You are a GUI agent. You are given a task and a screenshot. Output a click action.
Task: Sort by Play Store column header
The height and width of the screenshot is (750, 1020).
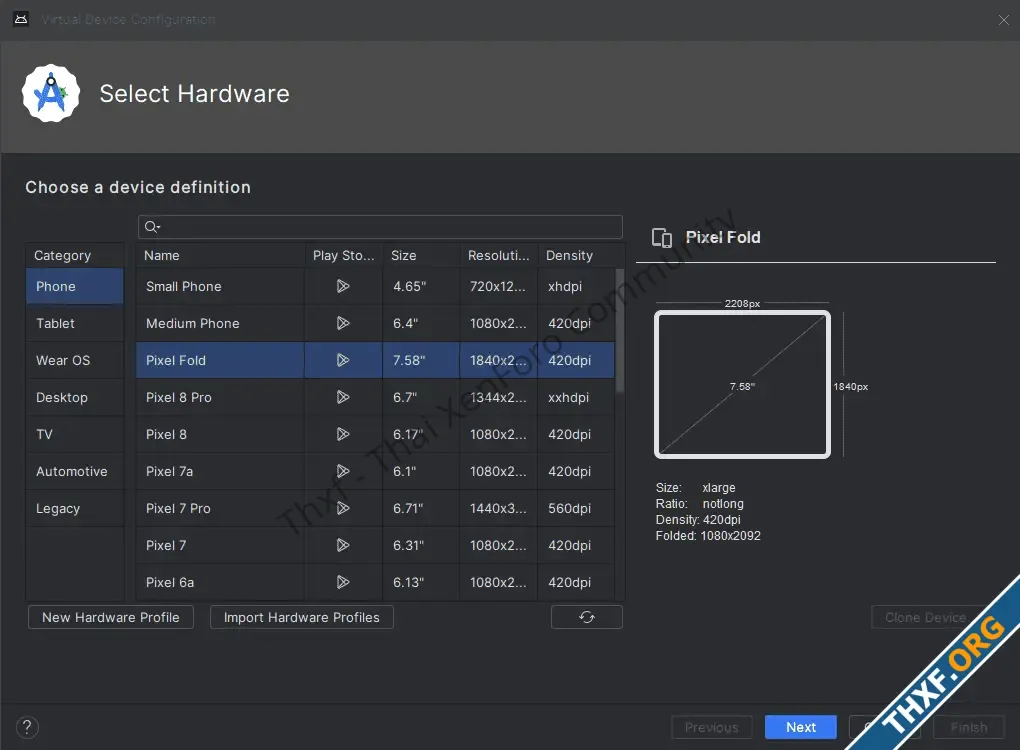[x=343, y=256]
